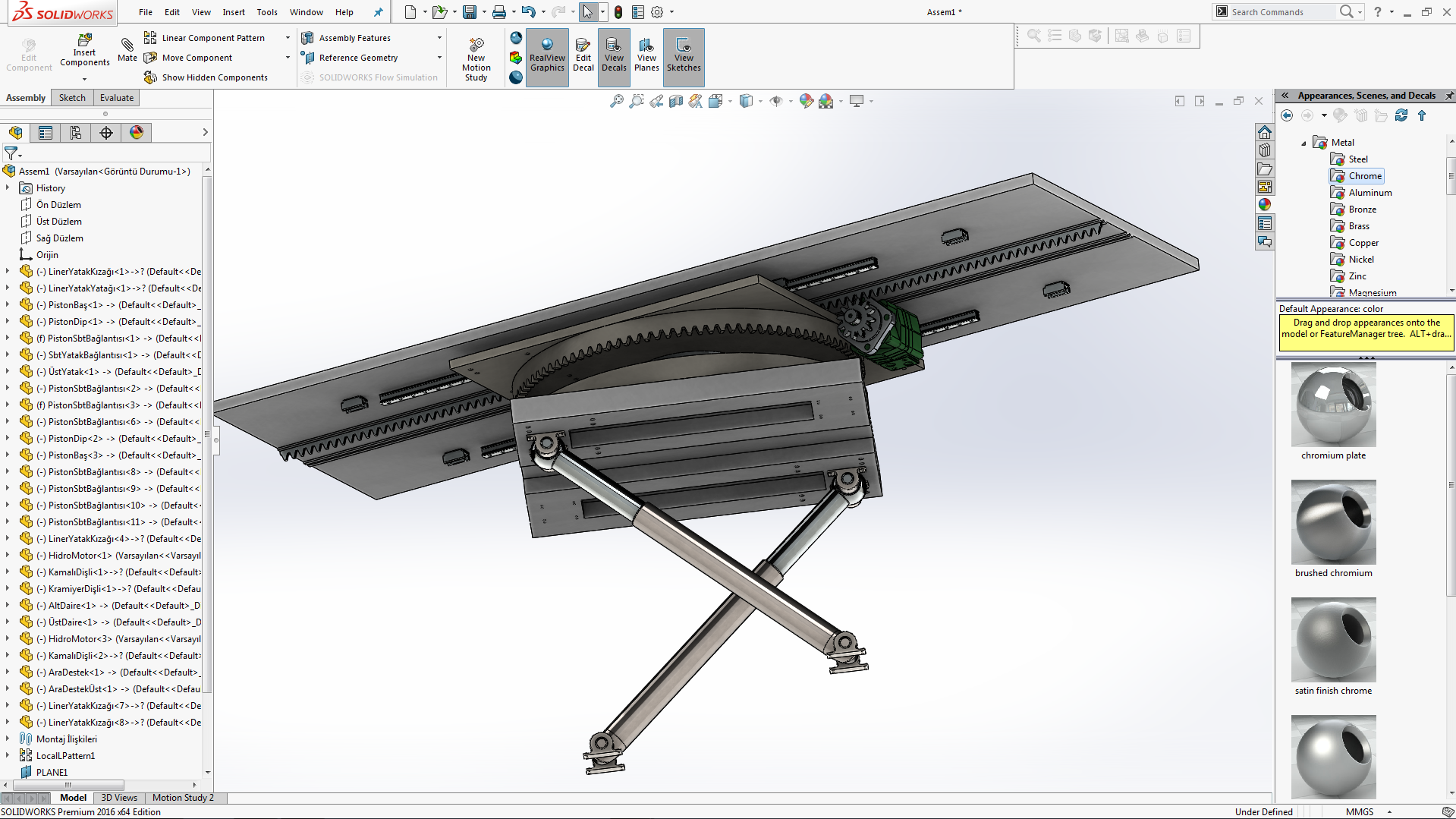Click the Zoom to Area icon

tap(637, 101)
